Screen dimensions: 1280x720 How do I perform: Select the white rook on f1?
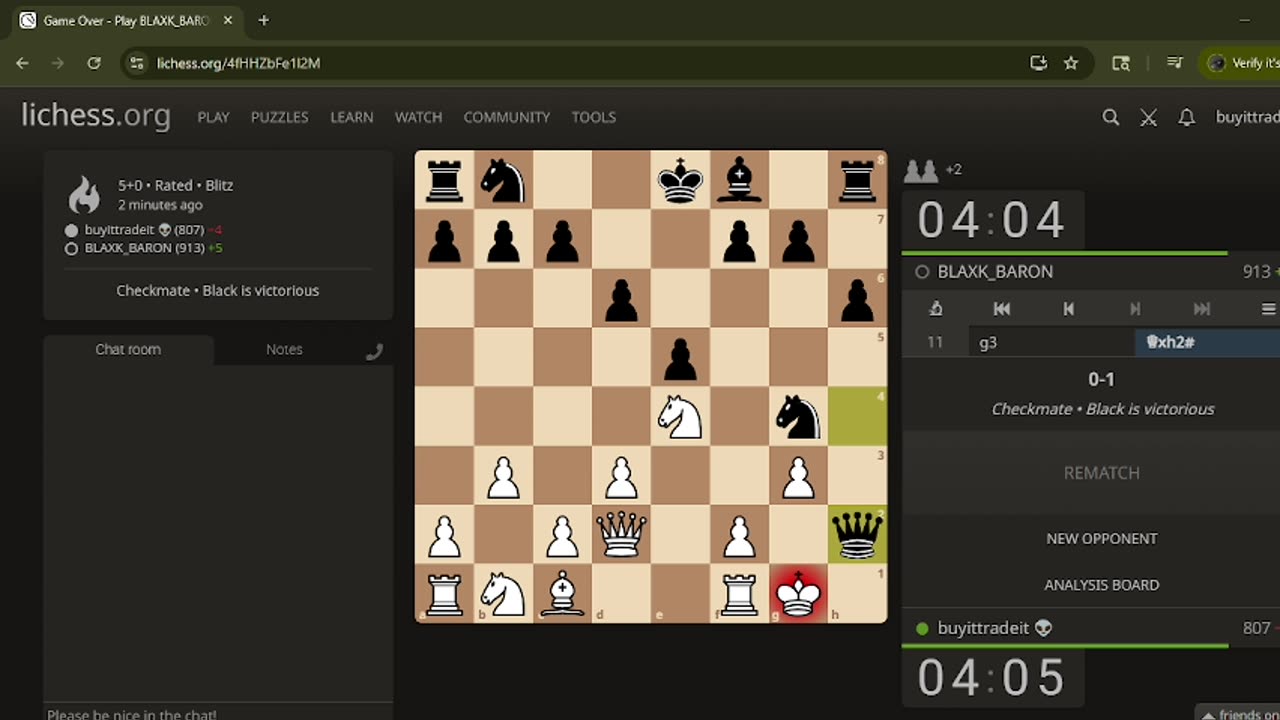(x=739, y=594)
